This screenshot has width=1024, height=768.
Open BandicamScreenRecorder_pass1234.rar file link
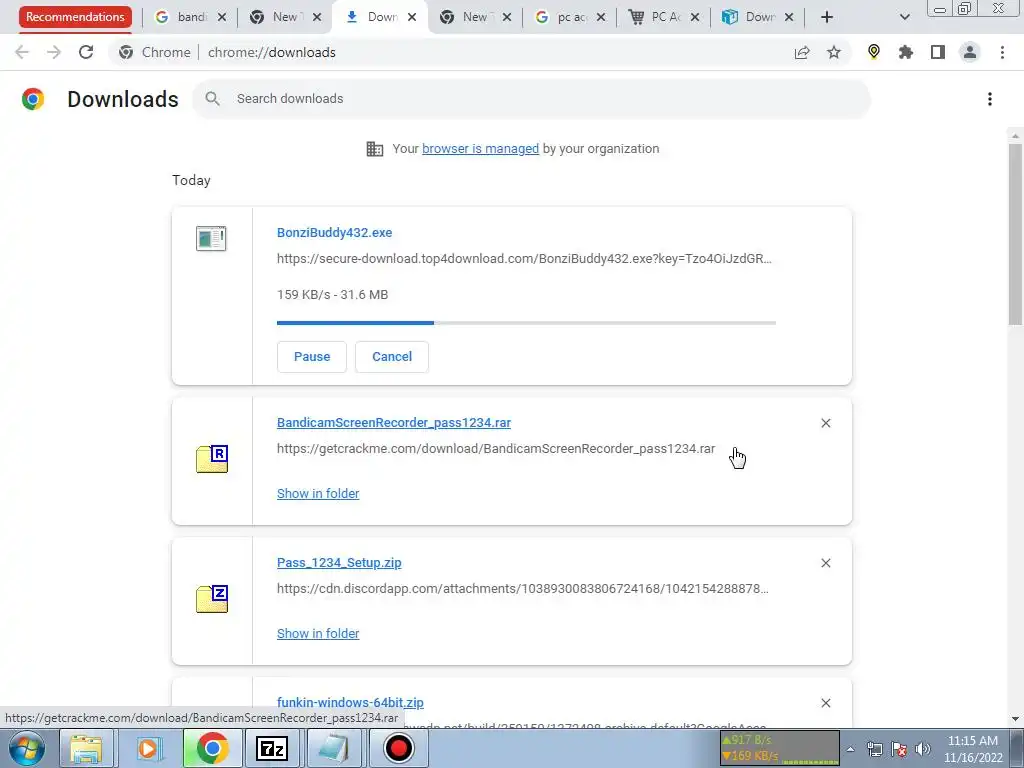click(x=394, y=423)
